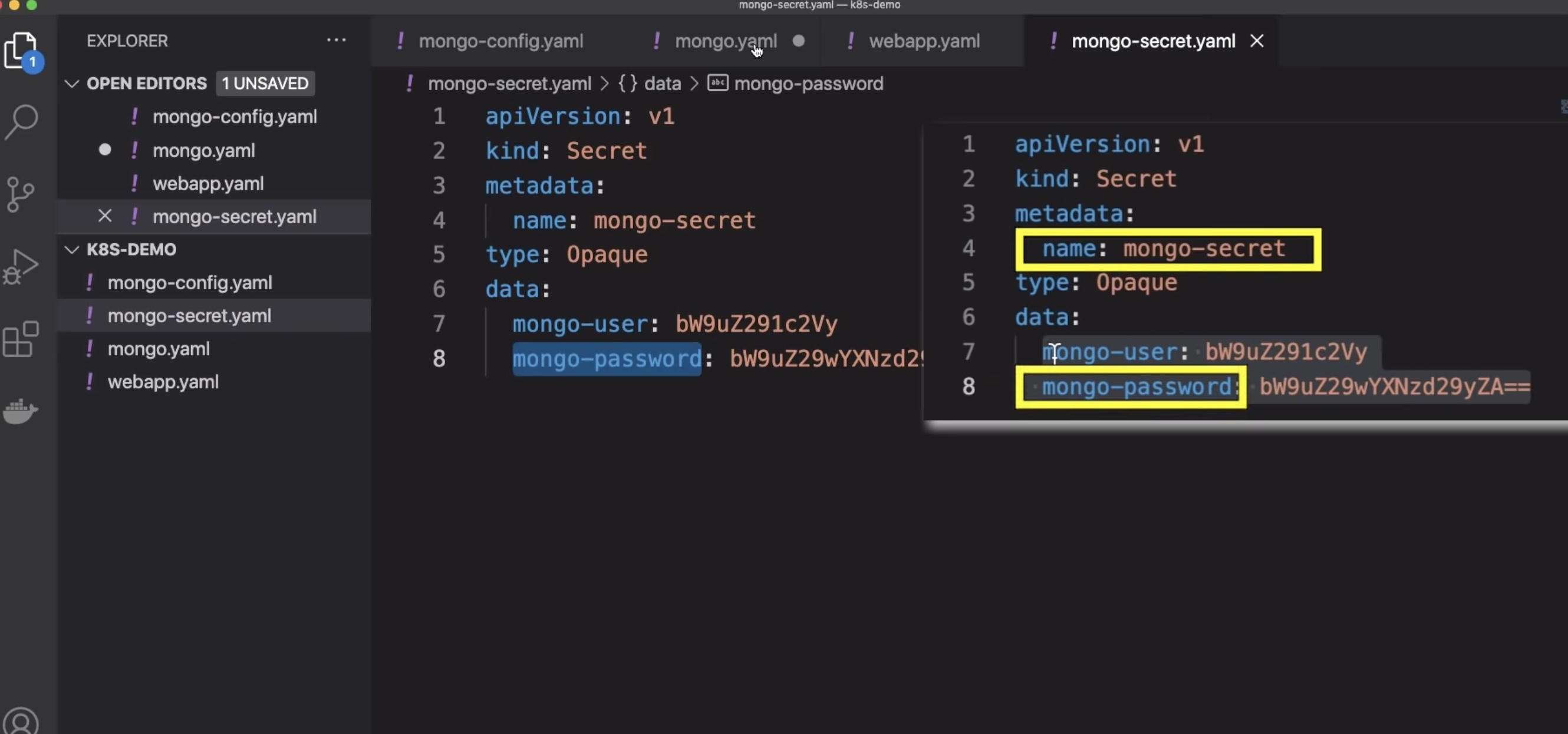This screenshot has width=1568, height=734.
Task: Open mongo.yaml in K8S-DEMO folder
Action: tap(158, 349)
